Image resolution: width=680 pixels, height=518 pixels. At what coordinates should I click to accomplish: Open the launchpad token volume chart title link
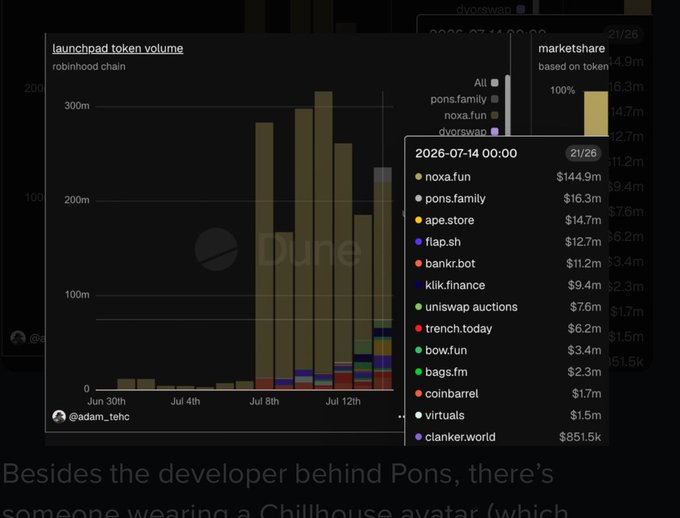click(118, 49)
